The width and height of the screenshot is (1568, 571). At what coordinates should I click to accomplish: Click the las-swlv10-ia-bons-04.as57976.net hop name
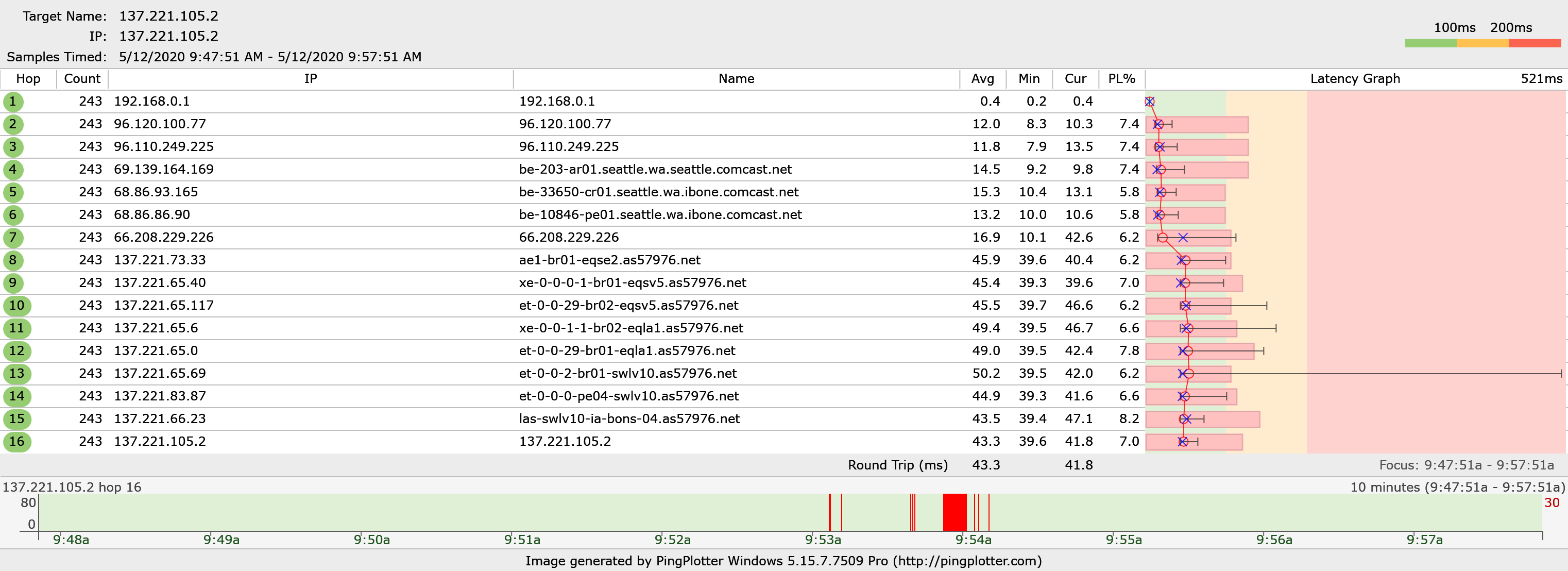(629, 419)
